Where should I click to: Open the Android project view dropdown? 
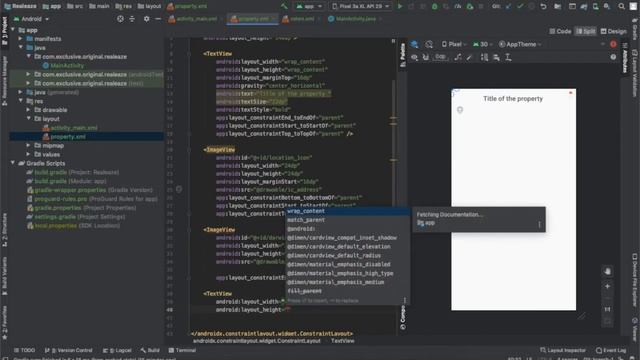click(31, 19)
